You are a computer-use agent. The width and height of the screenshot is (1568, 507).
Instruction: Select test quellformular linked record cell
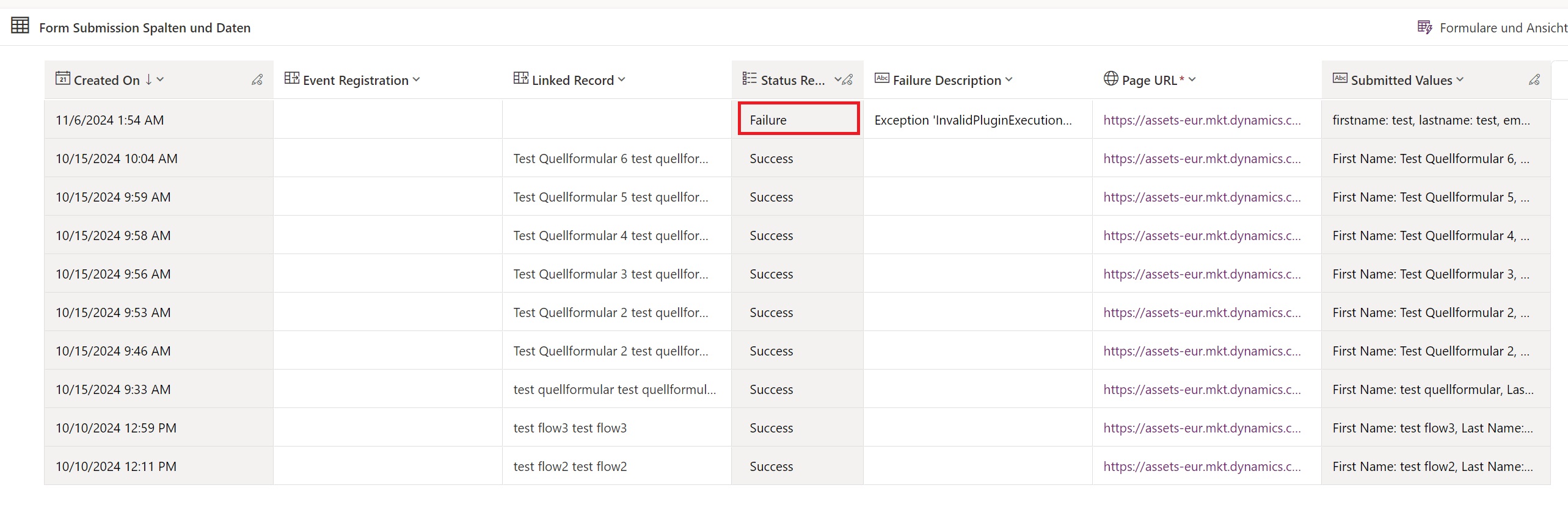(617, 389)
